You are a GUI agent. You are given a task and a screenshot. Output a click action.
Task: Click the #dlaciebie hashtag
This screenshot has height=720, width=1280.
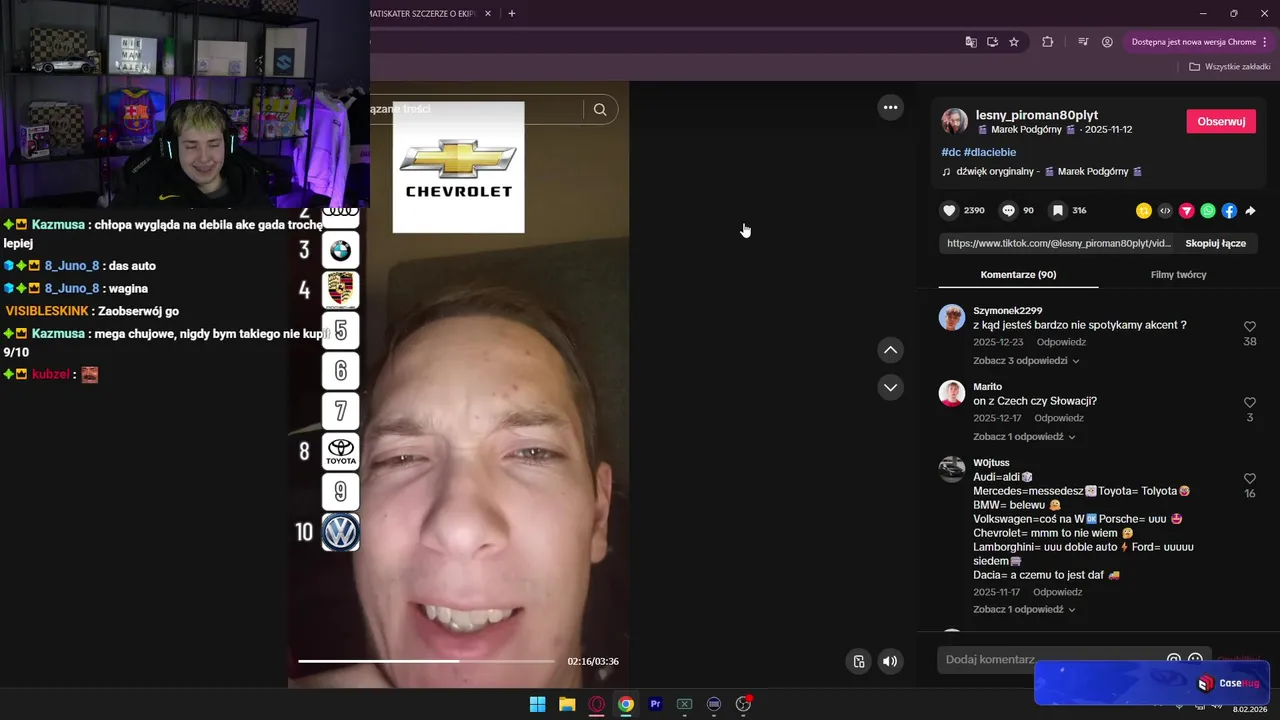point(990,152)
